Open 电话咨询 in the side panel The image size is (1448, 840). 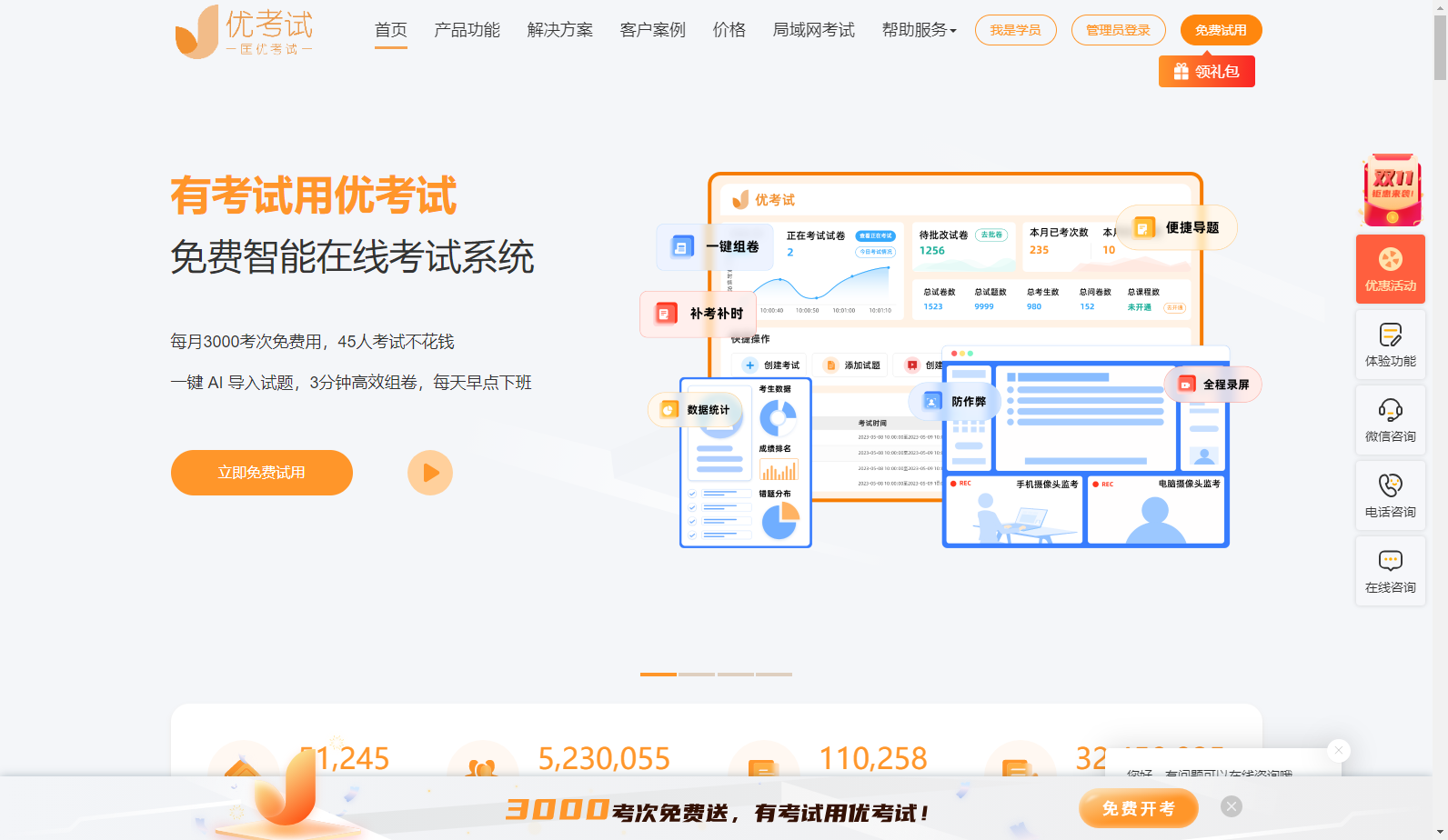[x=1391, y=495]
